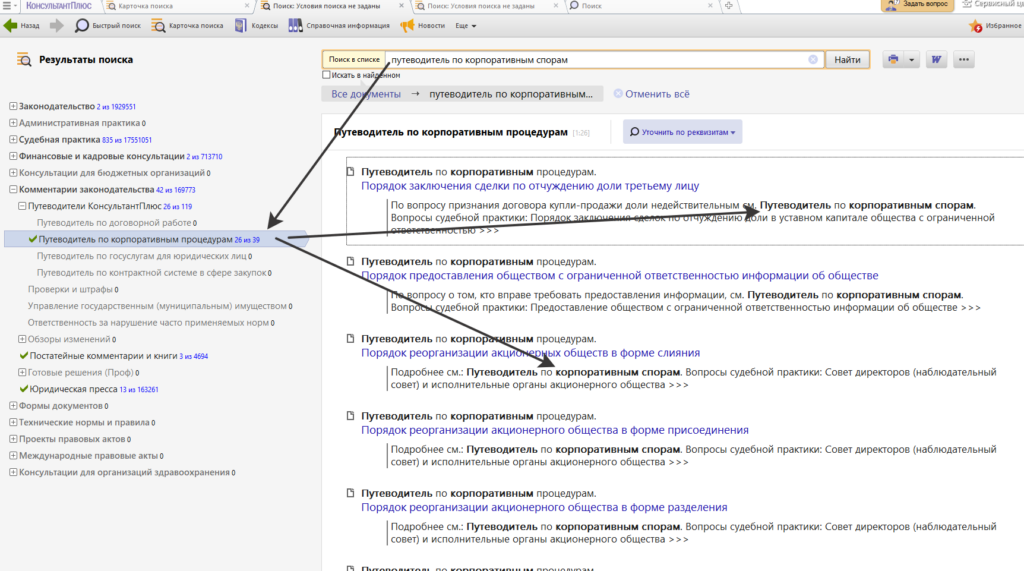Click the 'Найти' search button
This screenshot has width=1024, height=571.
[847, 60]
